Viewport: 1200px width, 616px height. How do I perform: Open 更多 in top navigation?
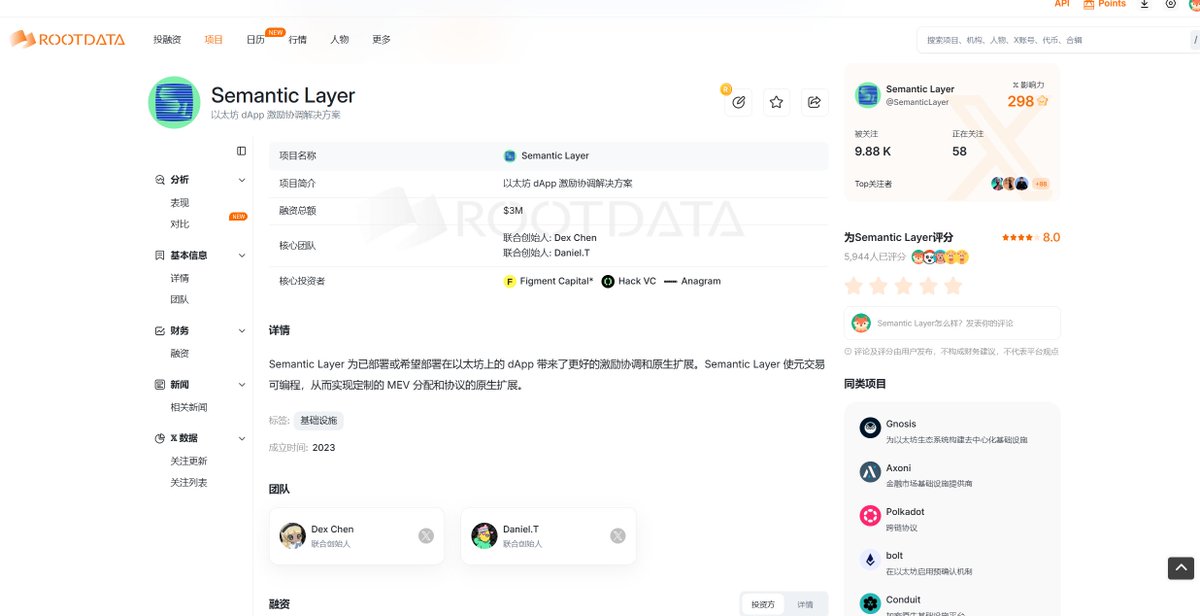pos(381,40)
